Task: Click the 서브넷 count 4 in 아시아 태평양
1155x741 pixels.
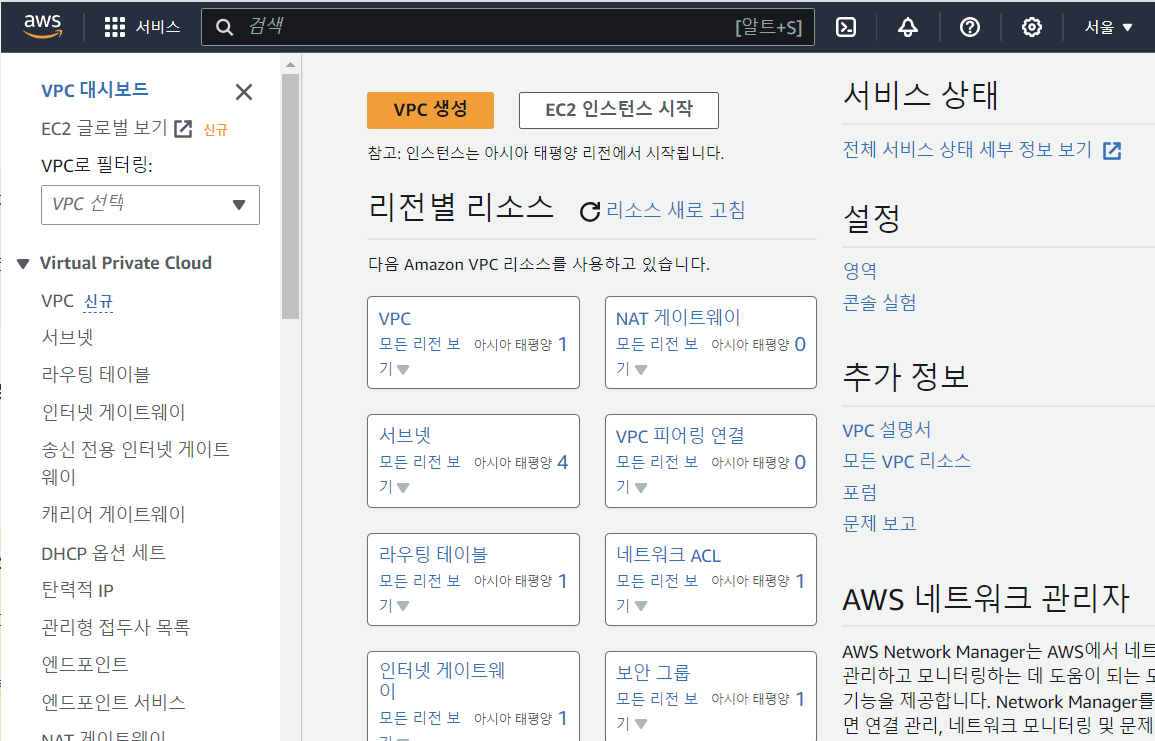Action: (563, 462)
